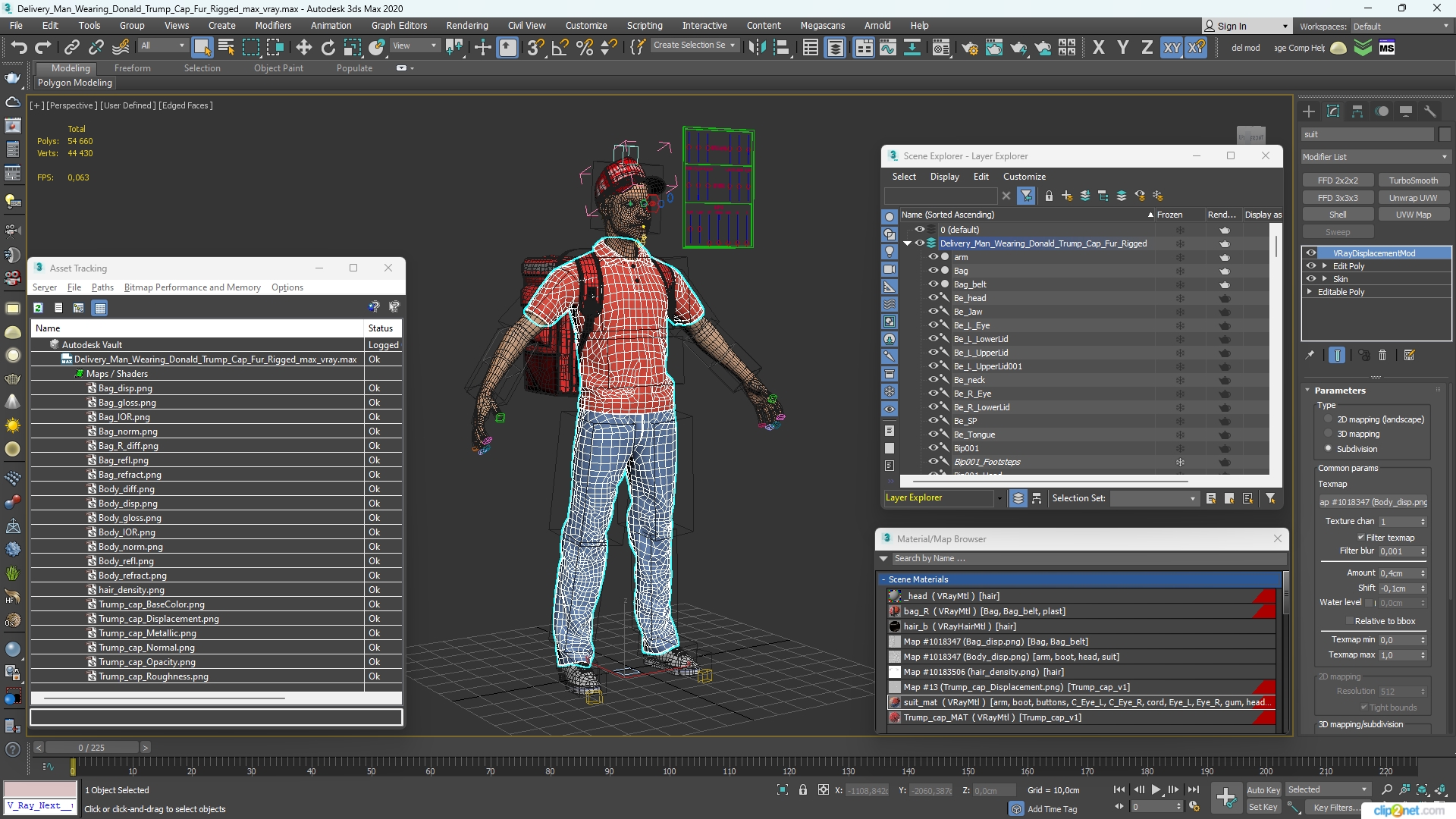1456x819 pixels.
Task: Open the View reference coordinate dropdown
Action: tap(414, 45)
